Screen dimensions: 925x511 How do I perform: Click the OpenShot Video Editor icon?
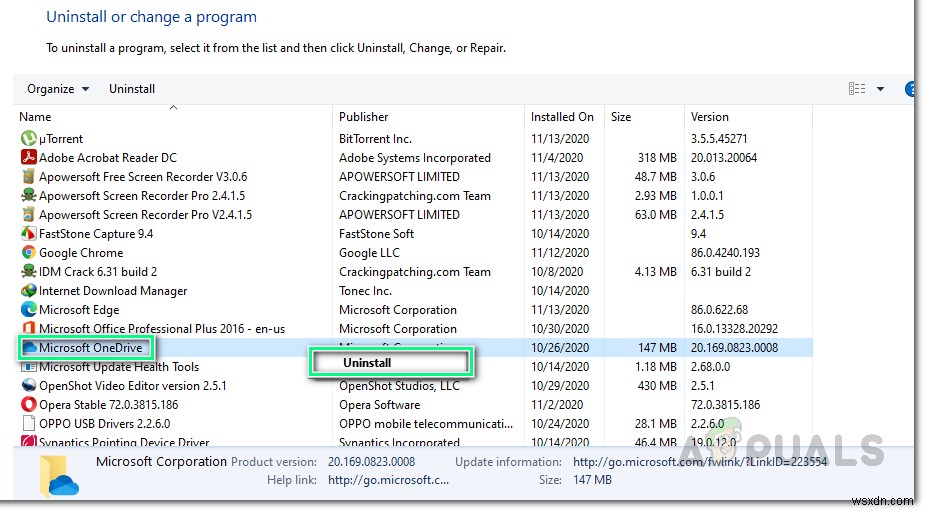pyautogui.click(x=28, y=386)
